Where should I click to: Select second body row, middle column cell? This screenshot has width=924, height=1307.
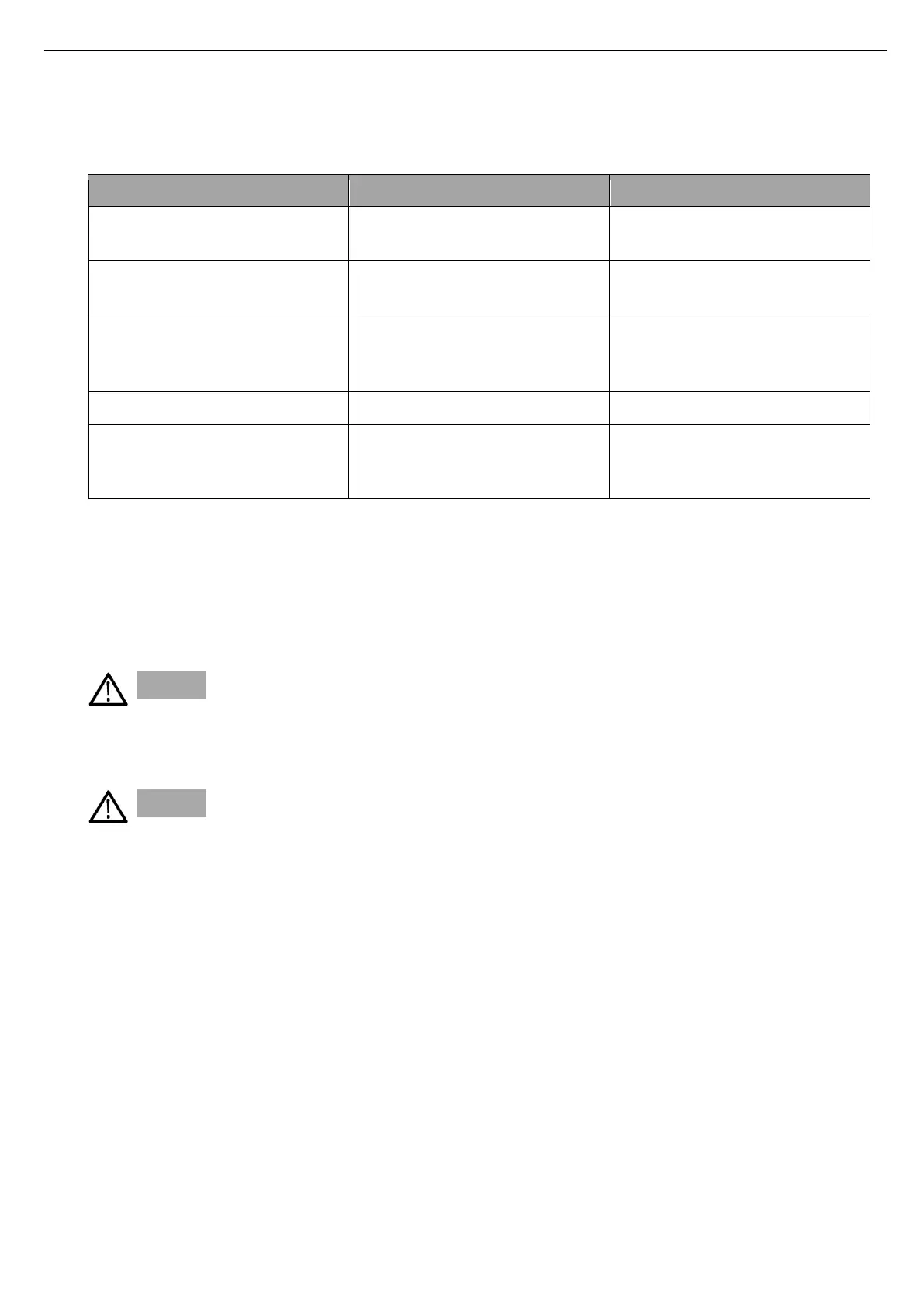(479, 287)
